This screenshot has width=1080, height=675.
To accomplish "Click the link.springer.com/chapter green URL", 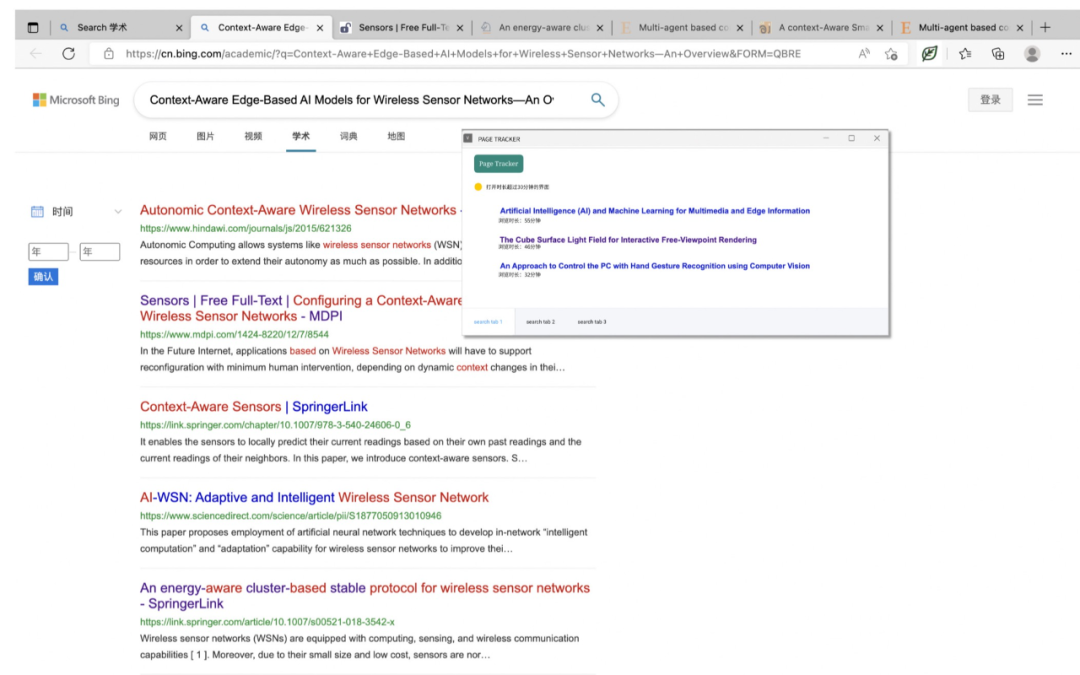I will coord(275,425).
